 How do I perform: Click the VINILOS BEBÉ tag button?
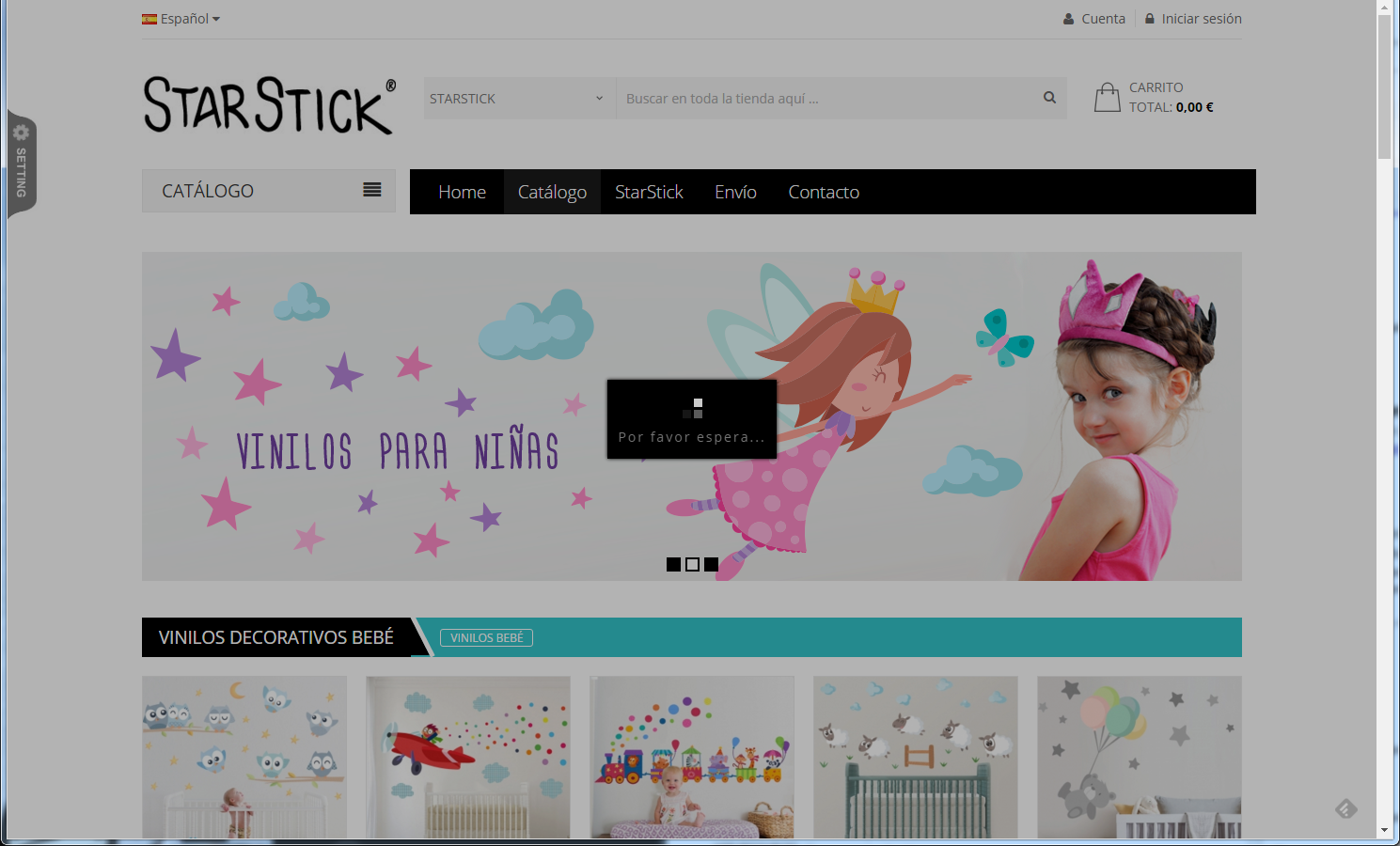pyautogui.click(x=486, y=637)
